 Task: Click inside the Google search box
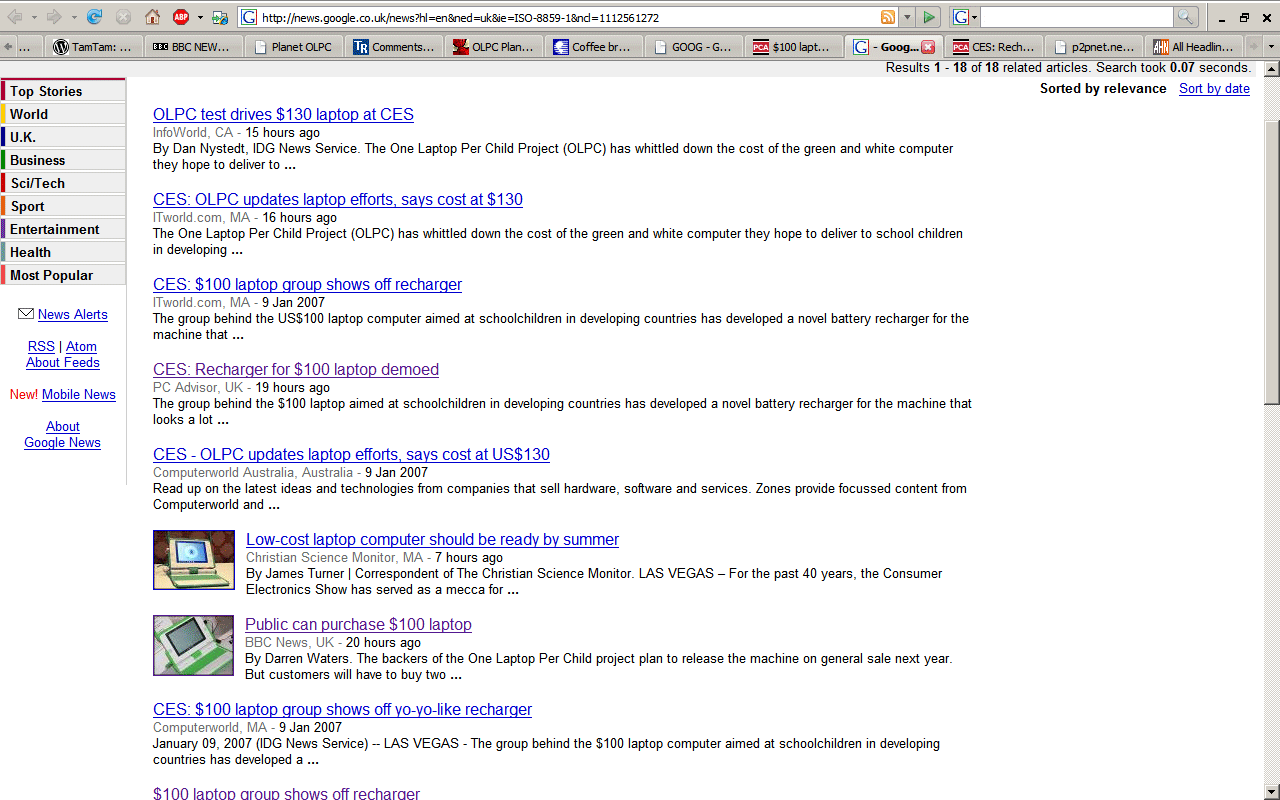click(x=1075, y=17)
